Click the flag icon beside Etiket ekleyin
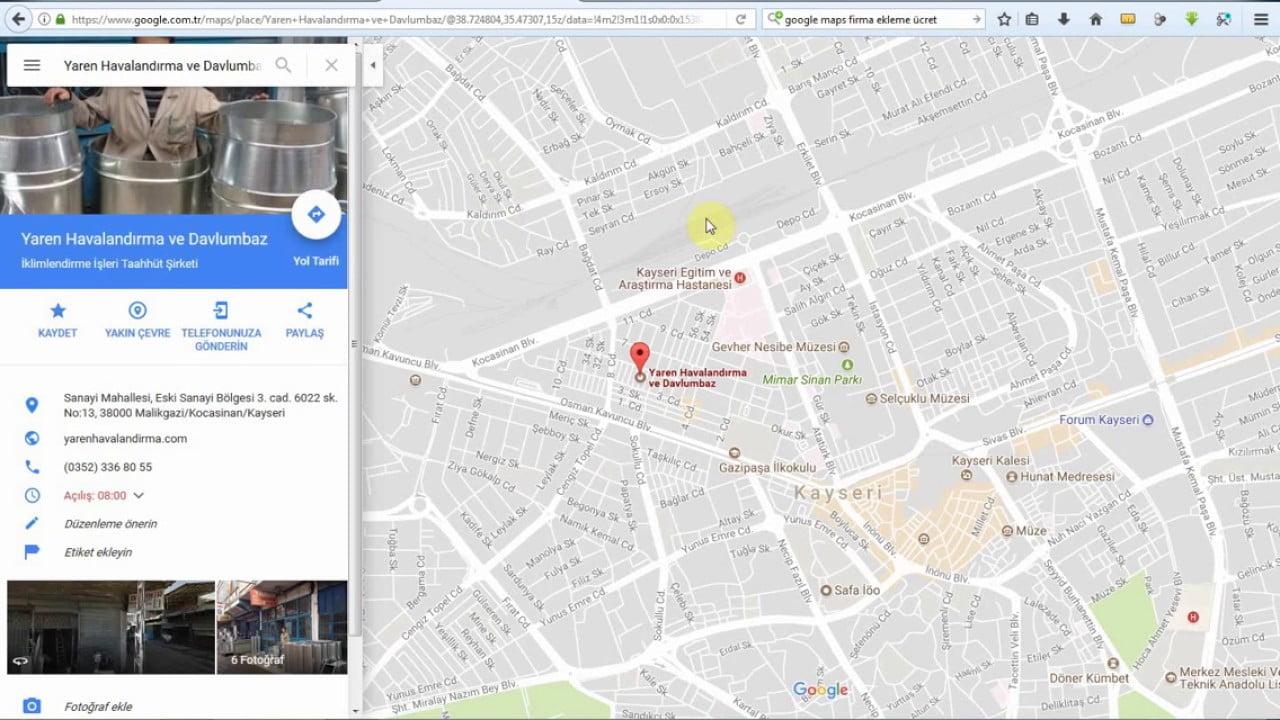1280x720 pixels. tap(32, 551)
